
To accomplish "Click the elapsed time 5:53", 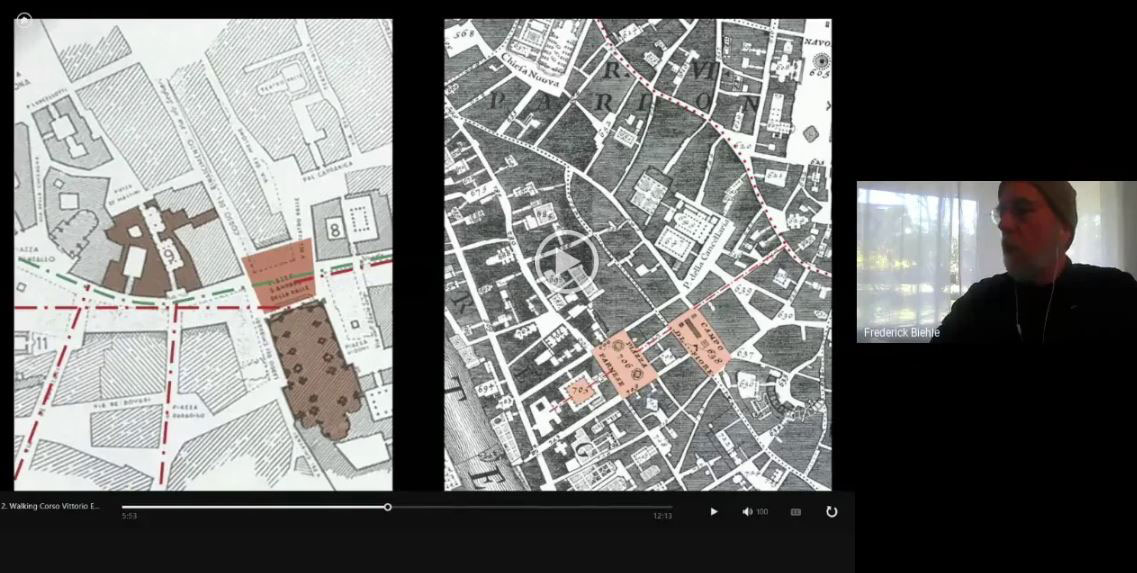I will click(x=129, y=516).
